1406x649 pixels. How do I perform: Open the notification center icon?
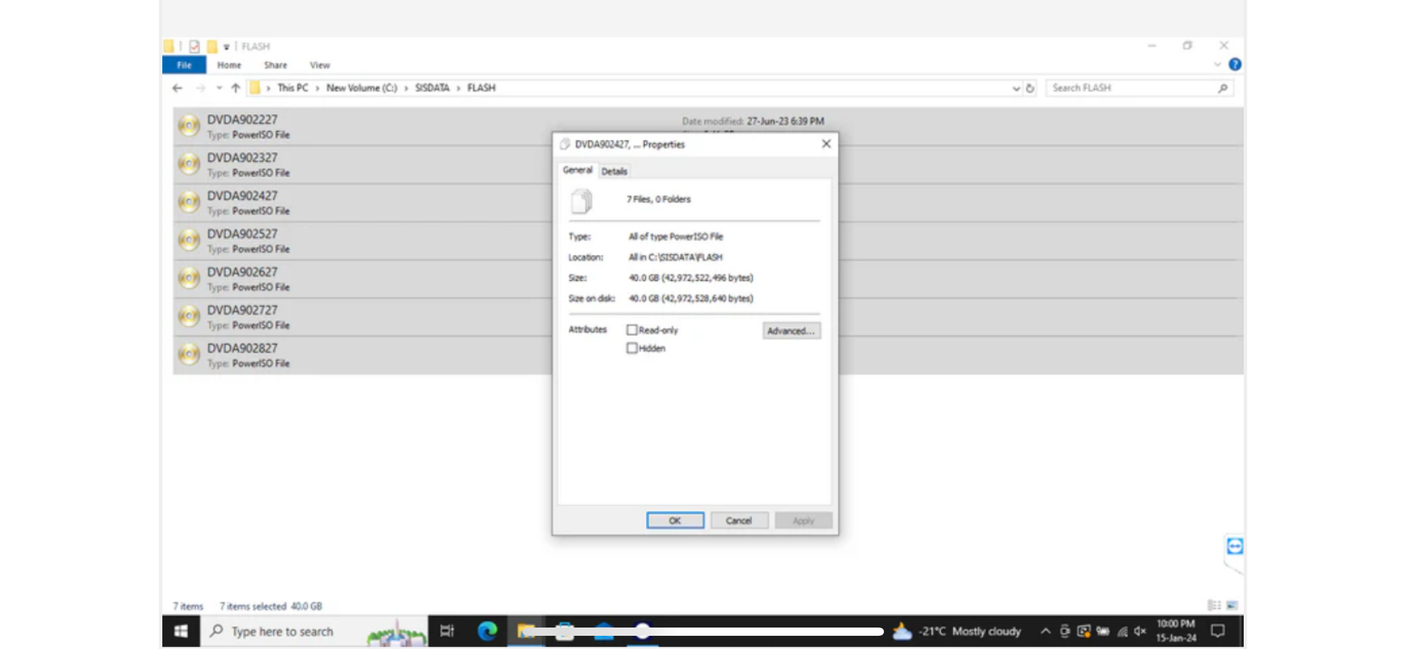pyautogui.click(x=1216, y=631)
